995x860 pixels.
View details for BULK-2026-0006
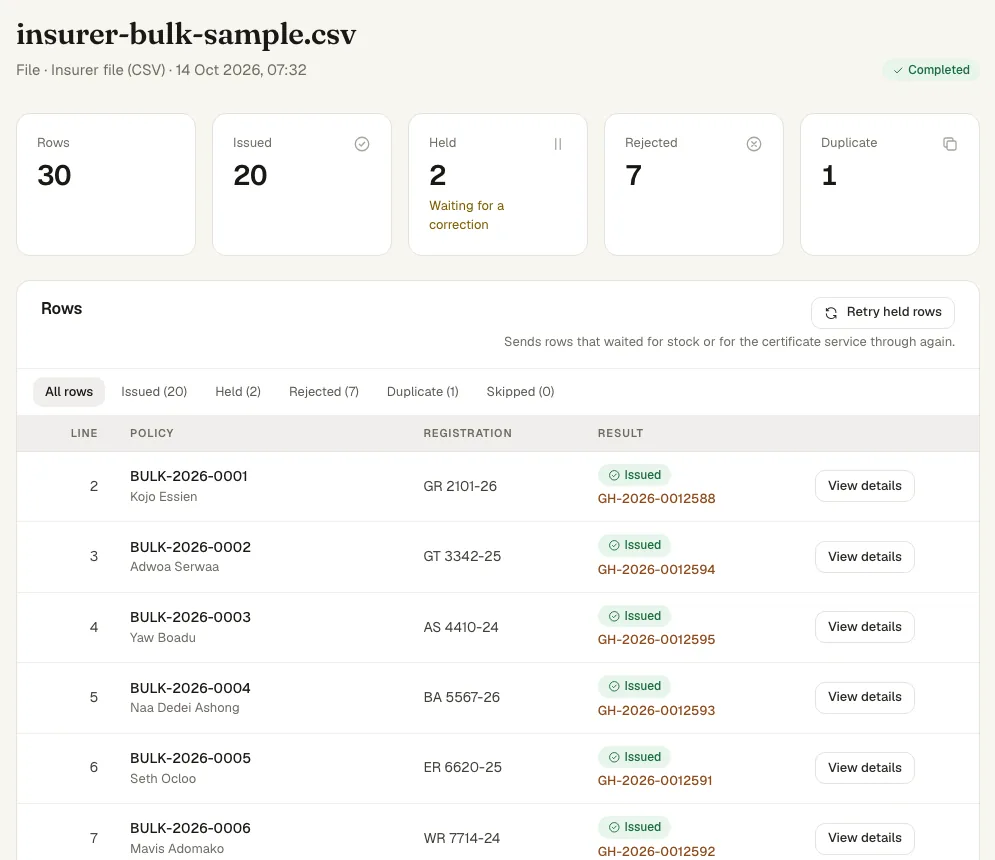(x=864, y=838)
